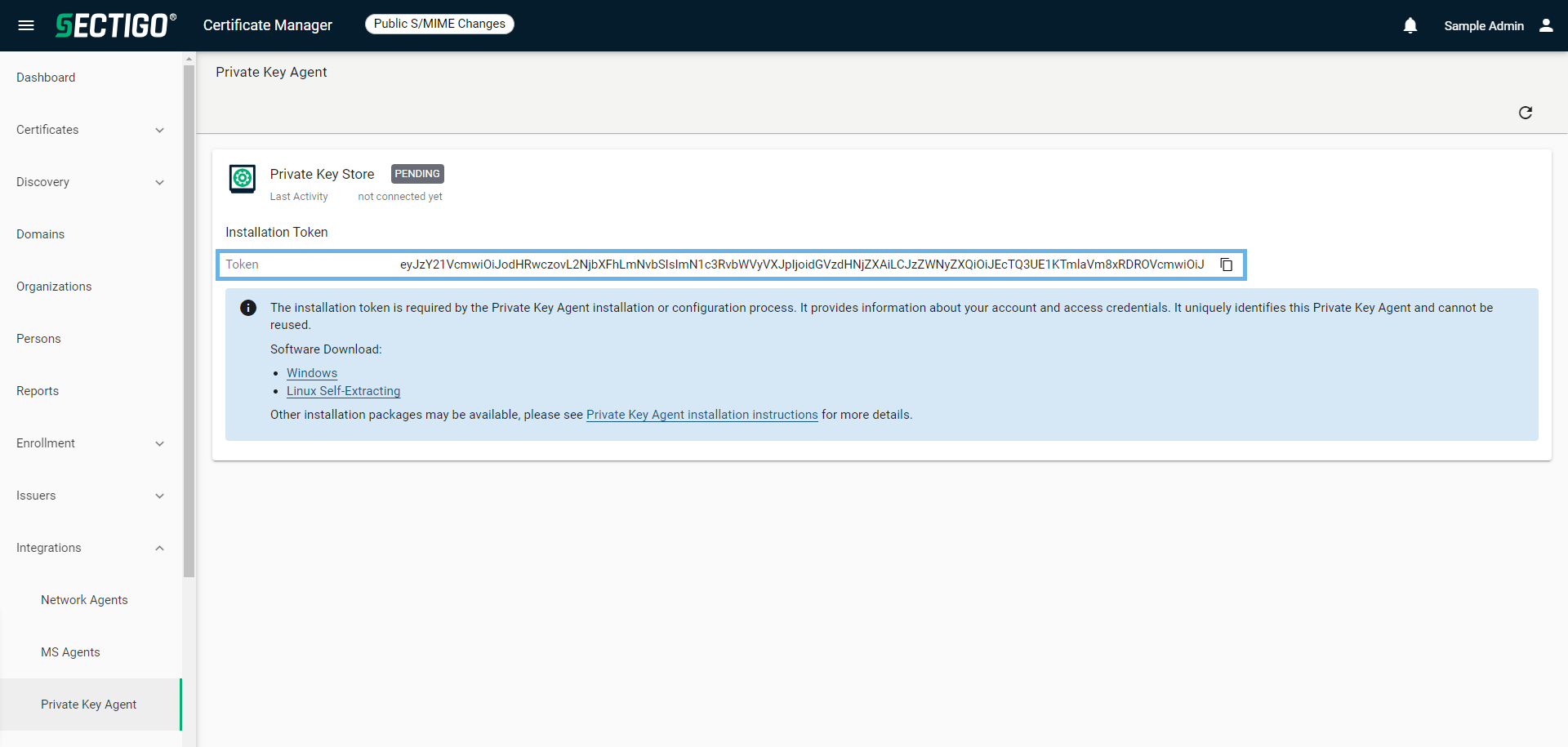Expand the Issuers chevron
This screenshot has width=1568, height=747.
160,496
